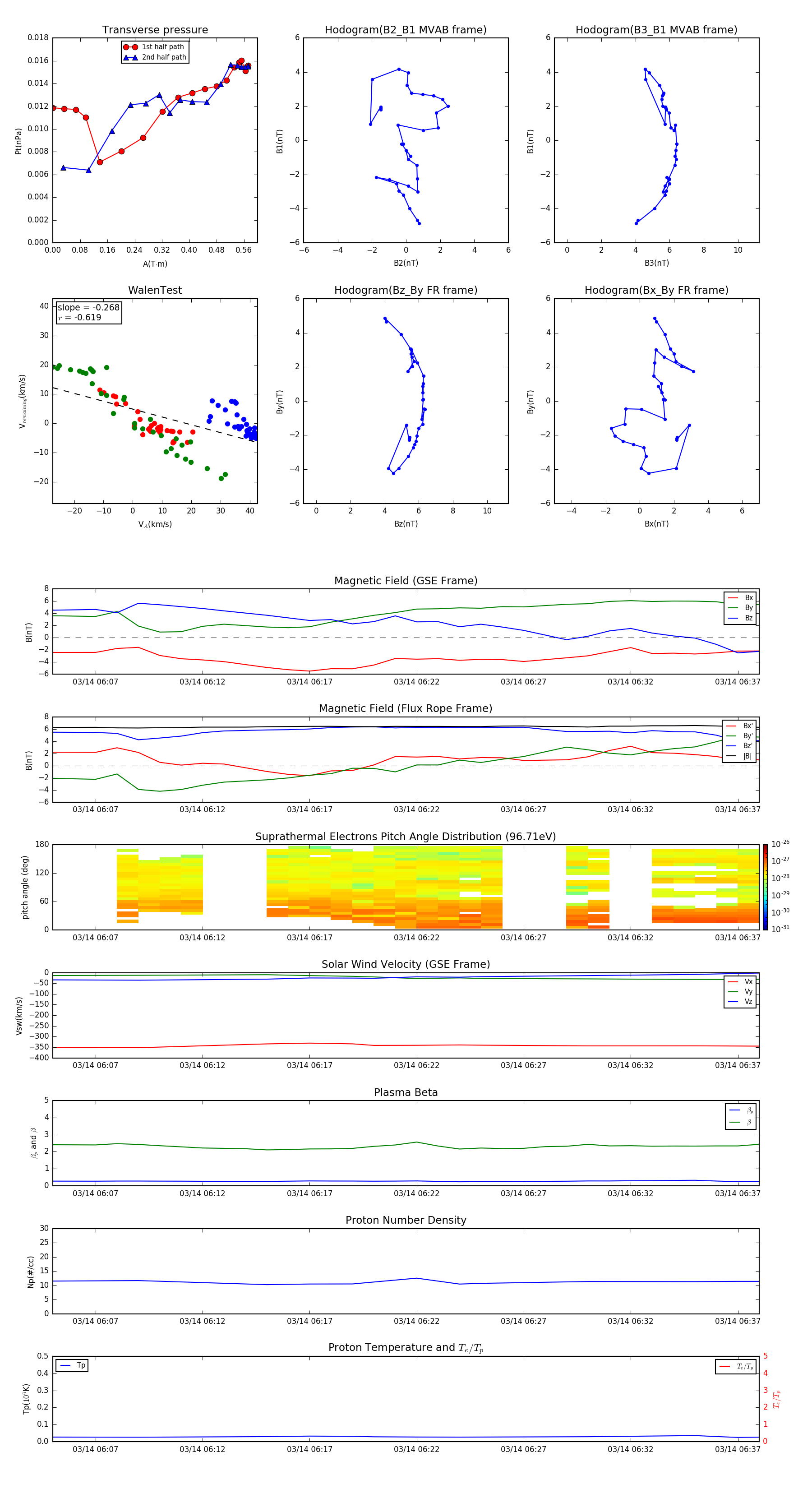Click the 'WalenTest' plot title

[155, 290]
